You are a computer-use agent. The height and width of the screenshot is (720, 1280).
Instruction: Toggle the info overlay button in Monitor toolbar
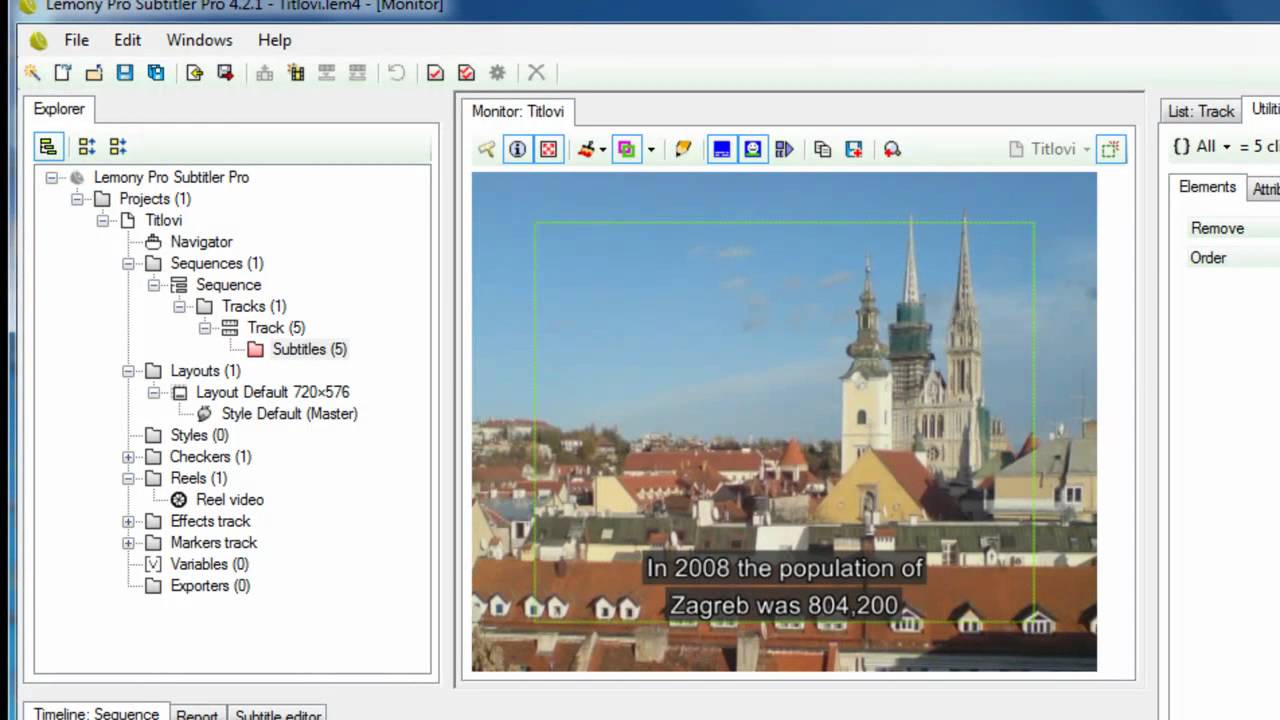coord(517,149)
